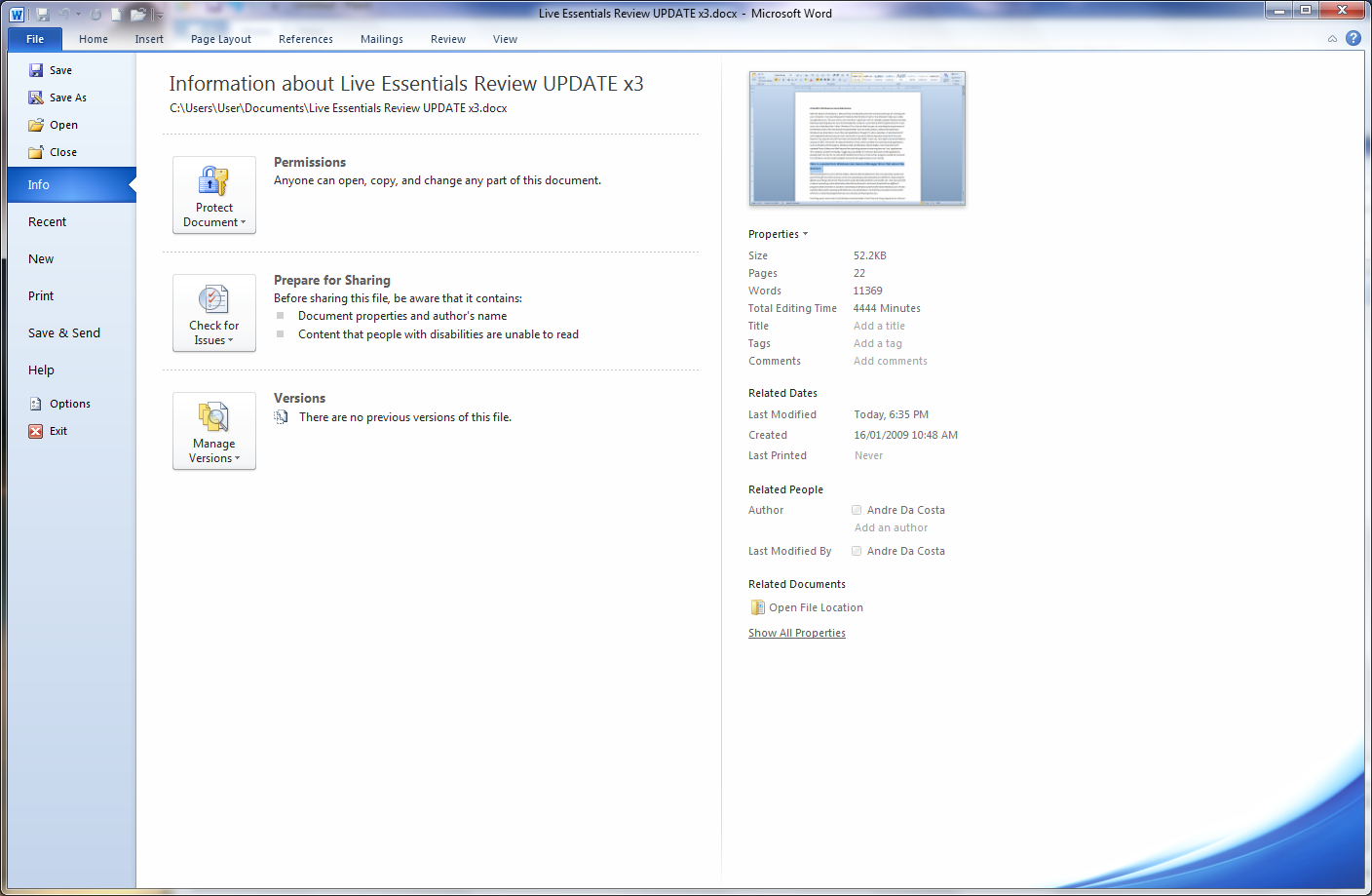The image size is (1372, 896).
Task: Switch to the Page Layout ribbon tab
Action: point(221,39)
